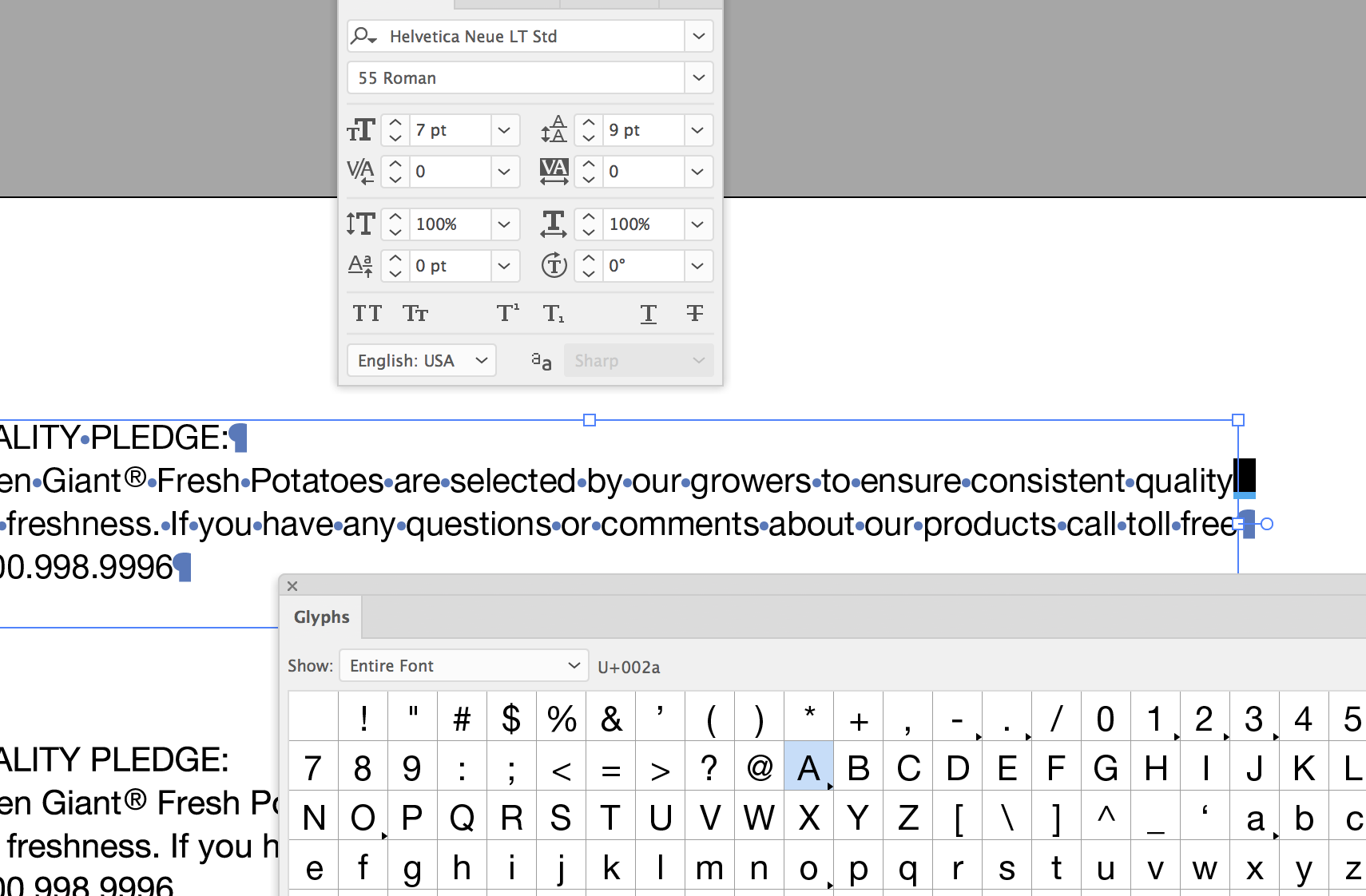Select the Glyphs tab
The image size is (1366, 896).
pyautogui.click(x=322, y=617)
